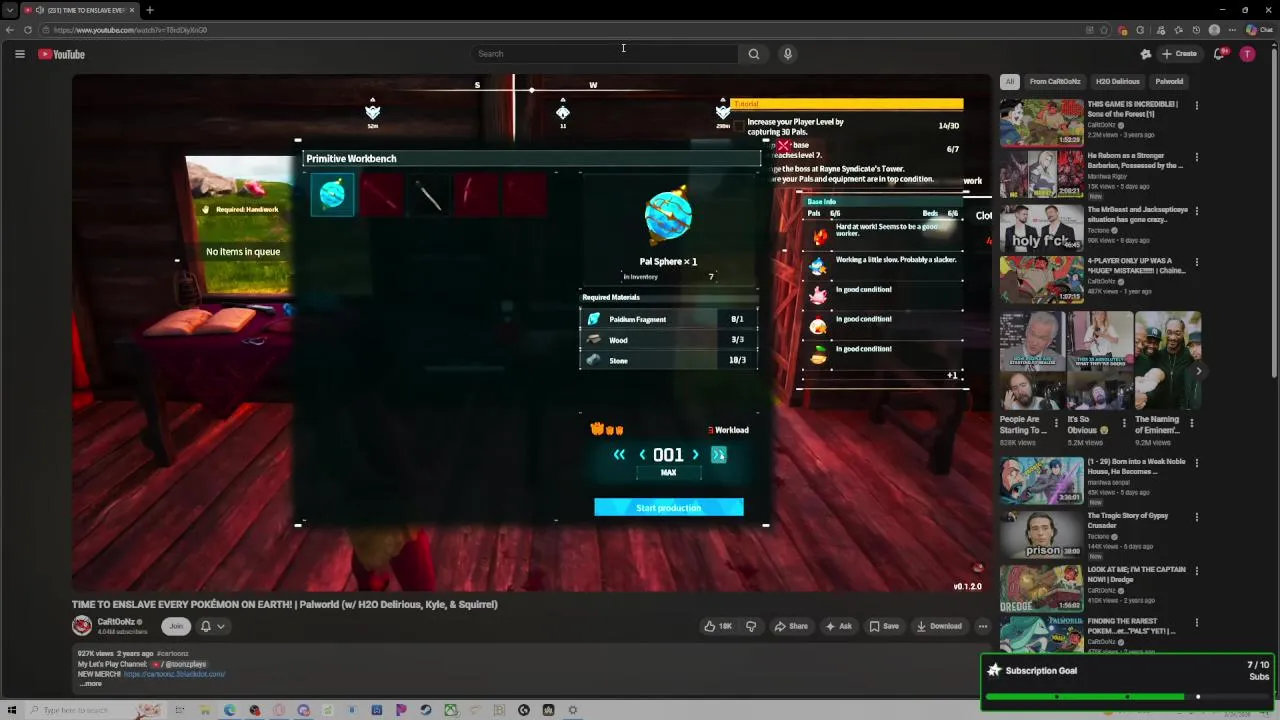
Task: Click the Paldium Fragment material row
Action: tap(669, 319)
